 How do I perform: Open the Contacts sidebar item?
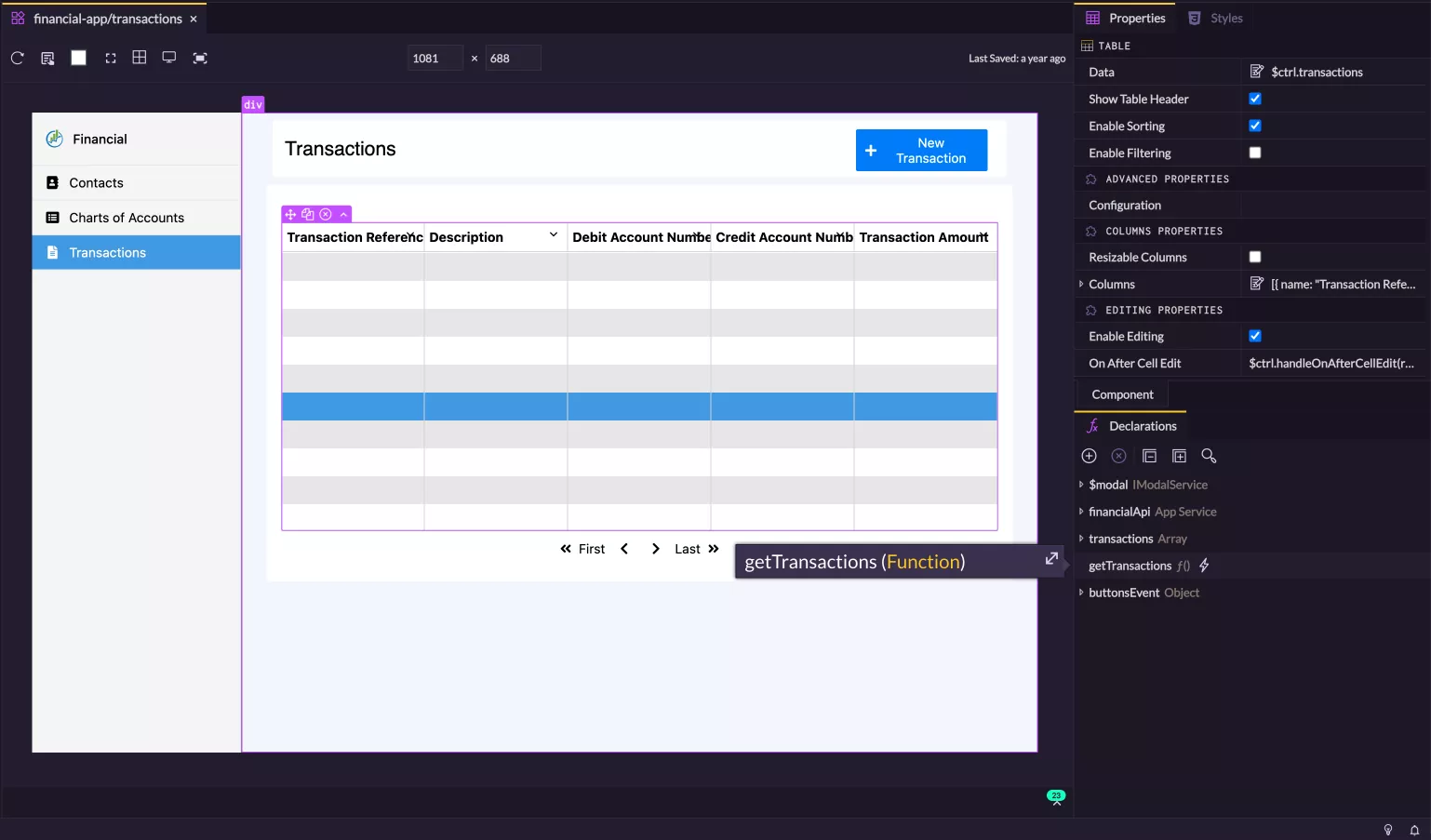point(136,183)
